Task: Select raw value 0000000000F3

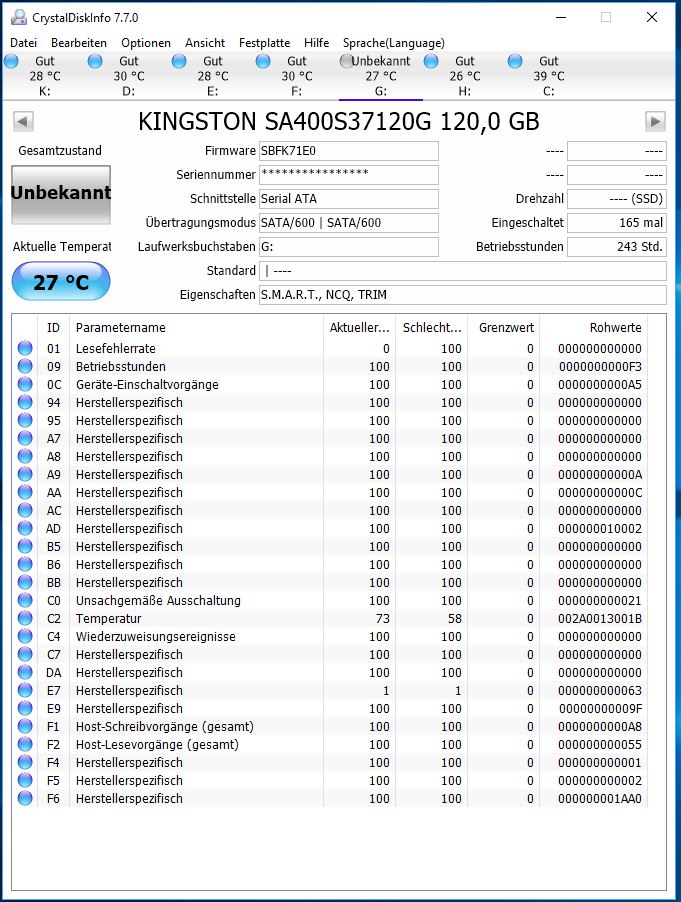Action: tap(600, 366)
